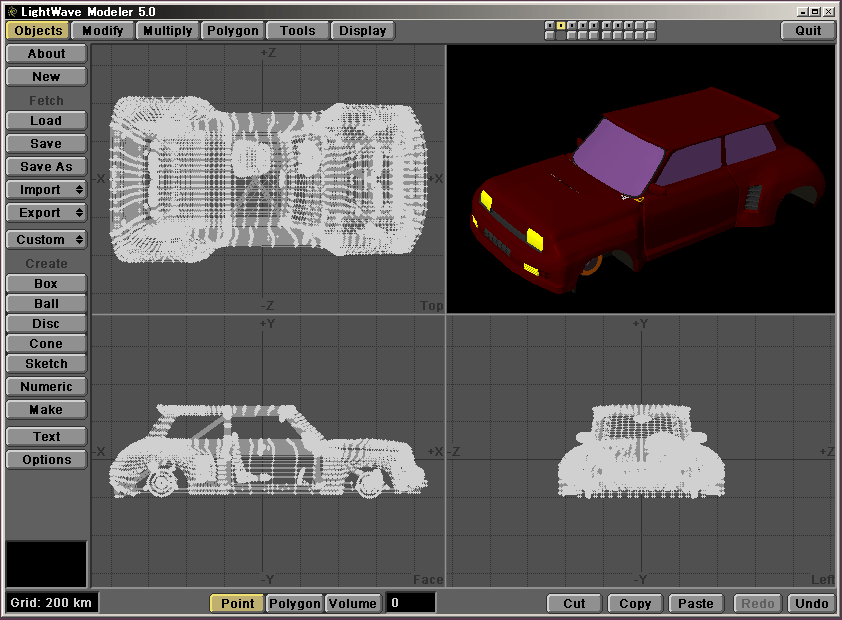842x620 pixels.
Task: Click the Save As button
Action: (x=46, y=167)
